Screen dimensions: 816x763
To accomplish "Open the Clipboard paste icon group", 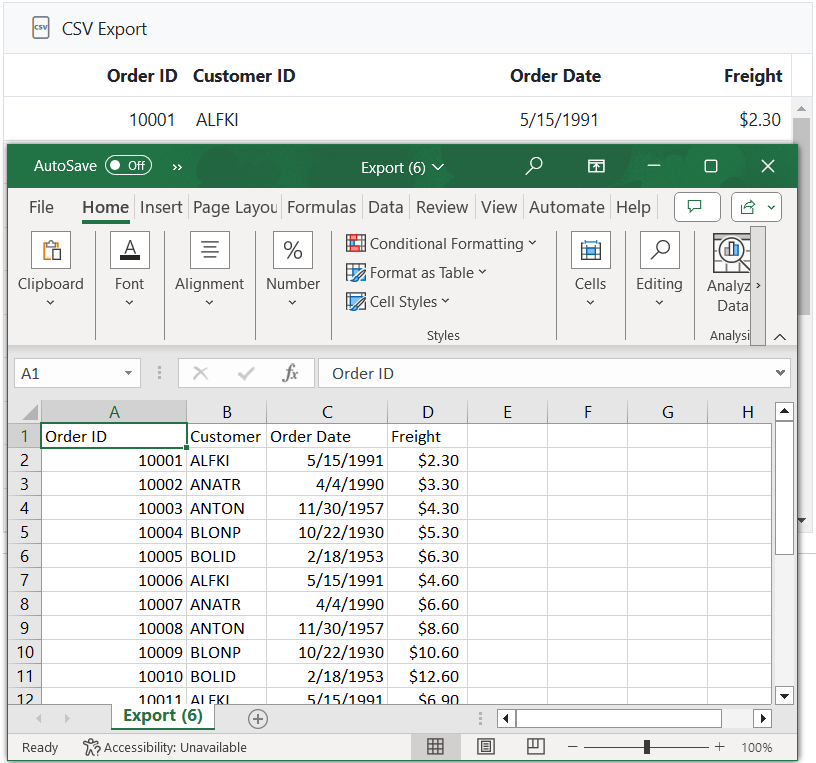I will pos(51,250).
